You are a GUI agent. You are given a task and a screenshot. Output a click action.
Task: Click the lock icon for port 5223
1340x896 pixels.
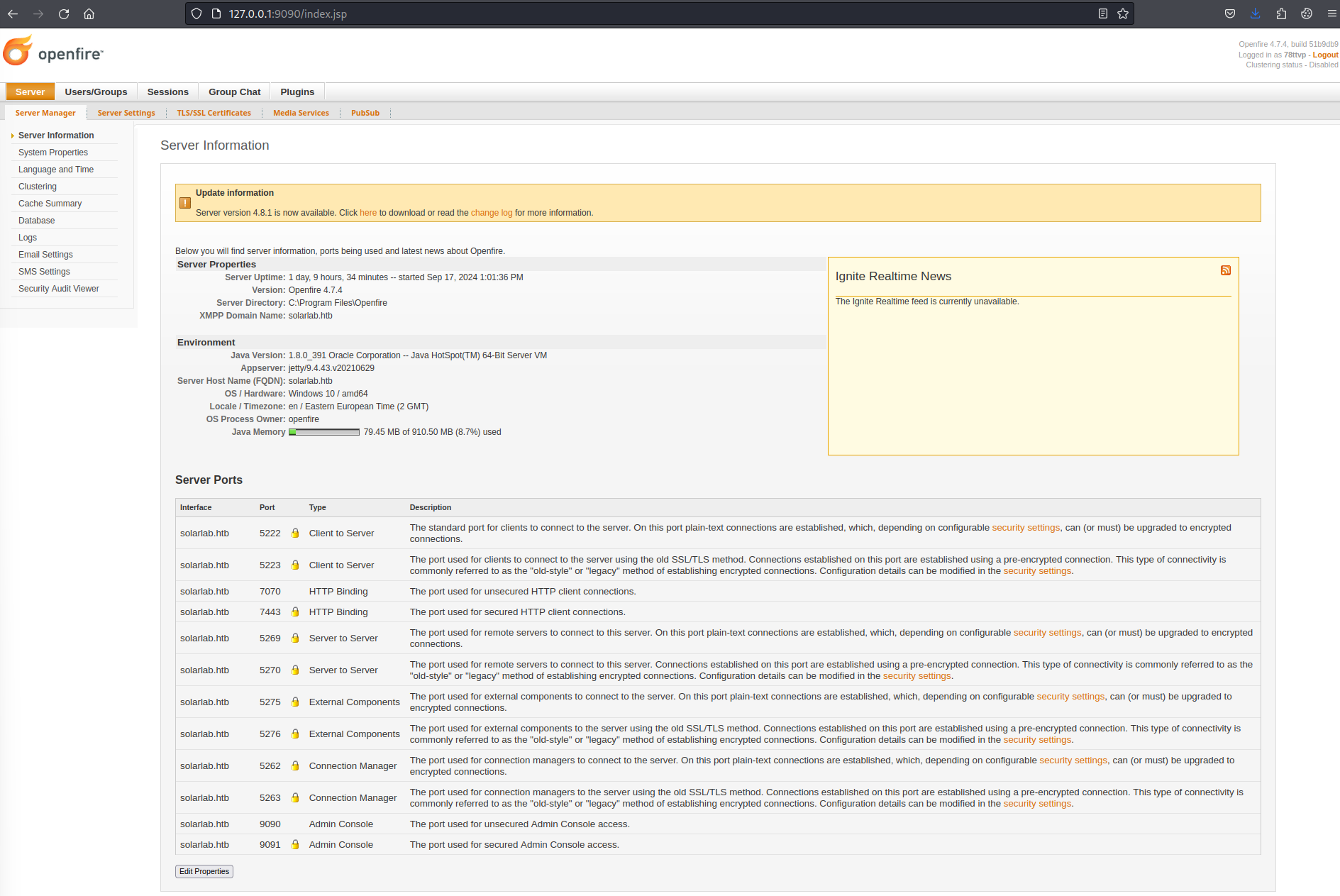coord(295,565)
